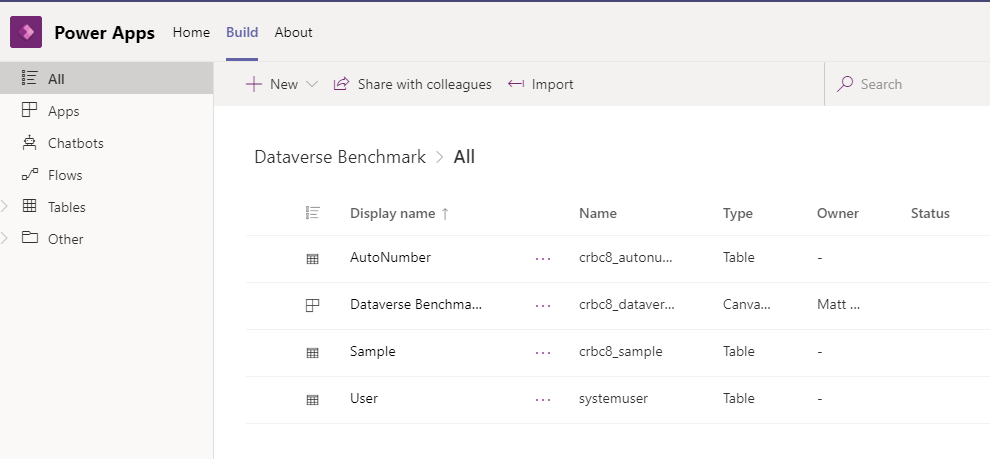Click the Power Apps logo icon
This screenshot has height=459, width=990.
(26, 32)
